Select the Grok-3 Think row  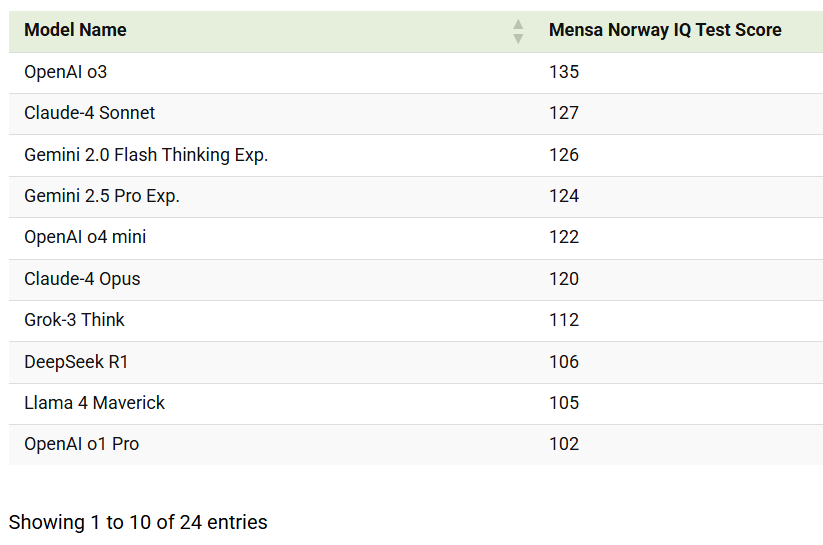click(x=416, y=321)
